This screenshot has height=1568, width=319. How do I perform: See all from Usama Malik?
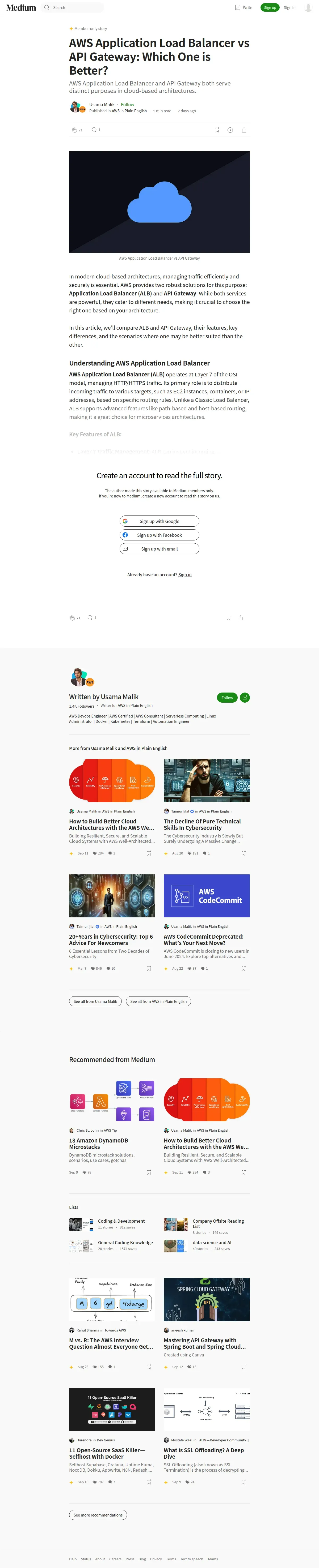(x=95, y=1001)
